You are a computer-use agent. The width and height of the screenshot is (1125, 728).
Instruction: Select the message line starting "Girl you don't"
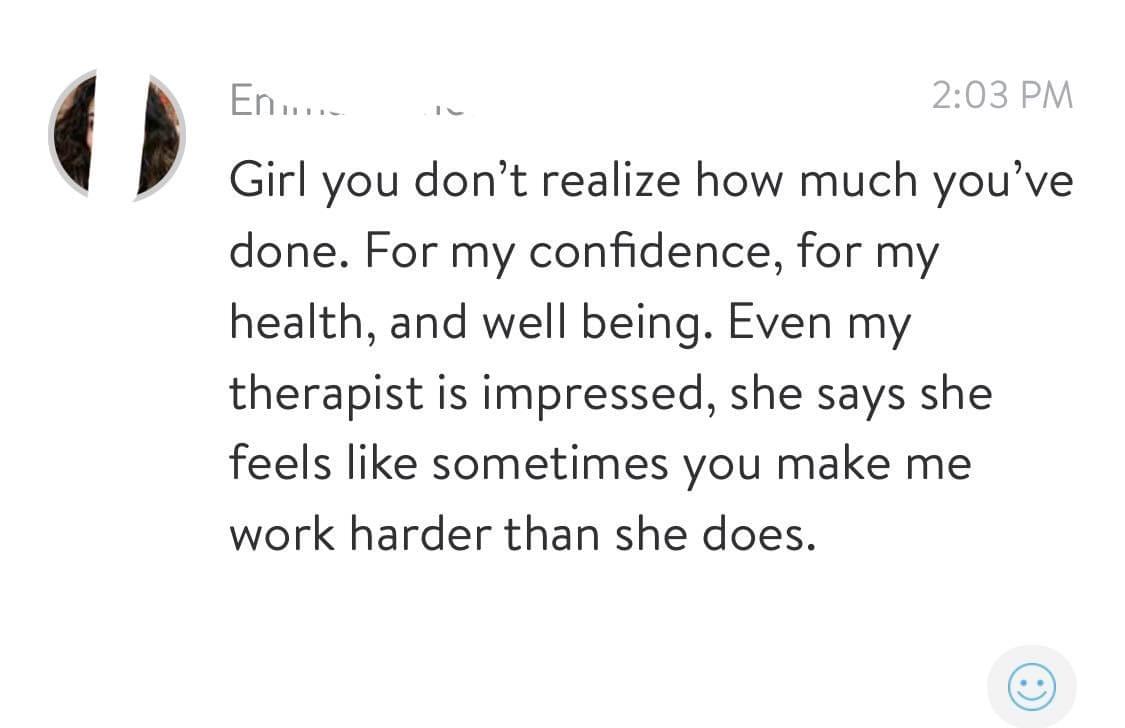click(x=651, y=181)
